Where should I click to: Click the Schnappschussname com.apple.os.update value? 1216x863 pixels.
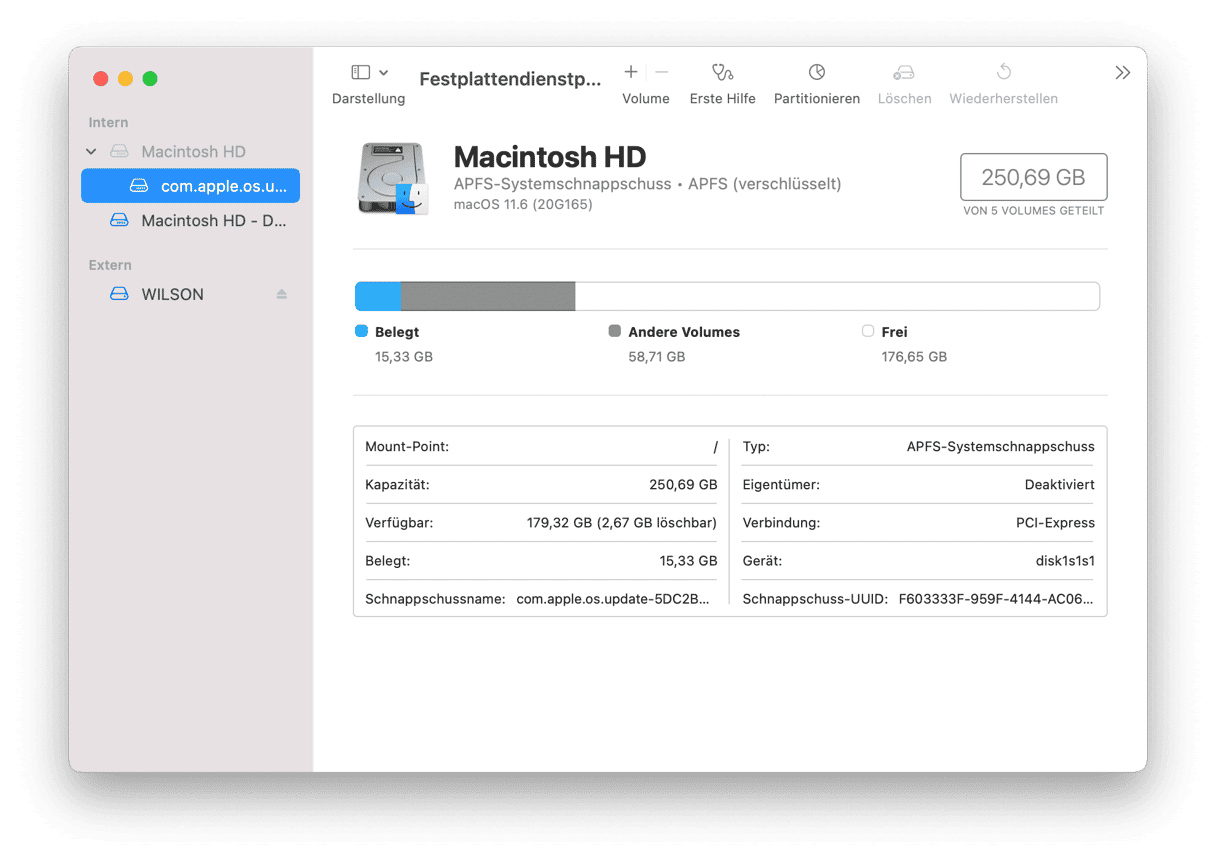(x=613, y=599)
